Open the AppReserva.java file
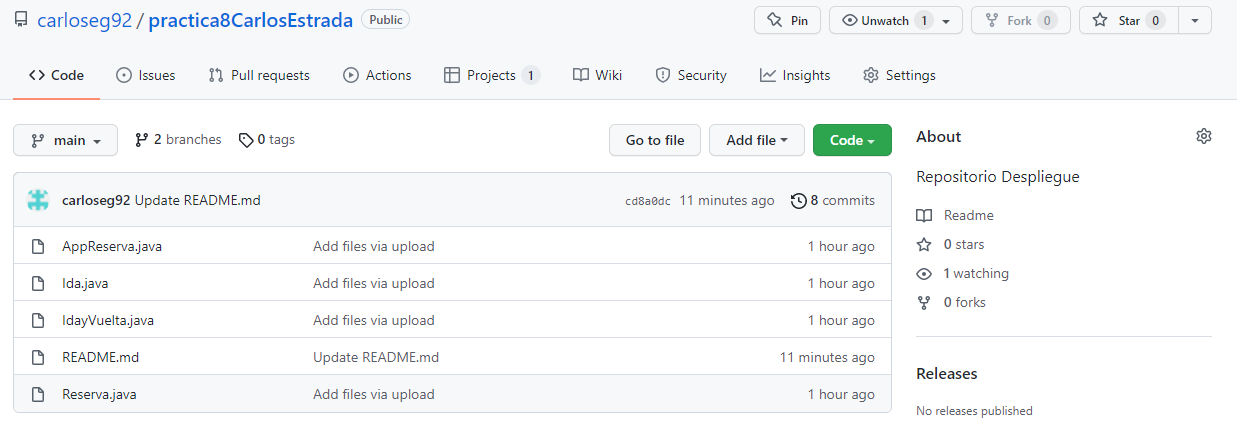The height and width of the screenshot is (424, 1237). point(112,246)
